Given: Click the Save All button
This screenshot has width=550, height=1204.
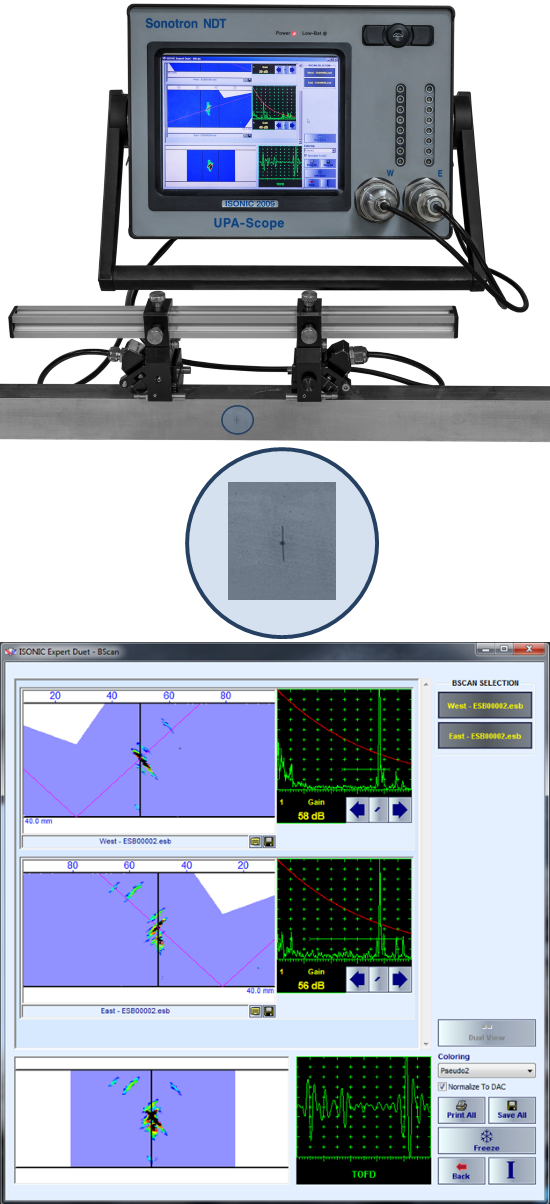Looking at the screenshot, I should click(512, 1110).
